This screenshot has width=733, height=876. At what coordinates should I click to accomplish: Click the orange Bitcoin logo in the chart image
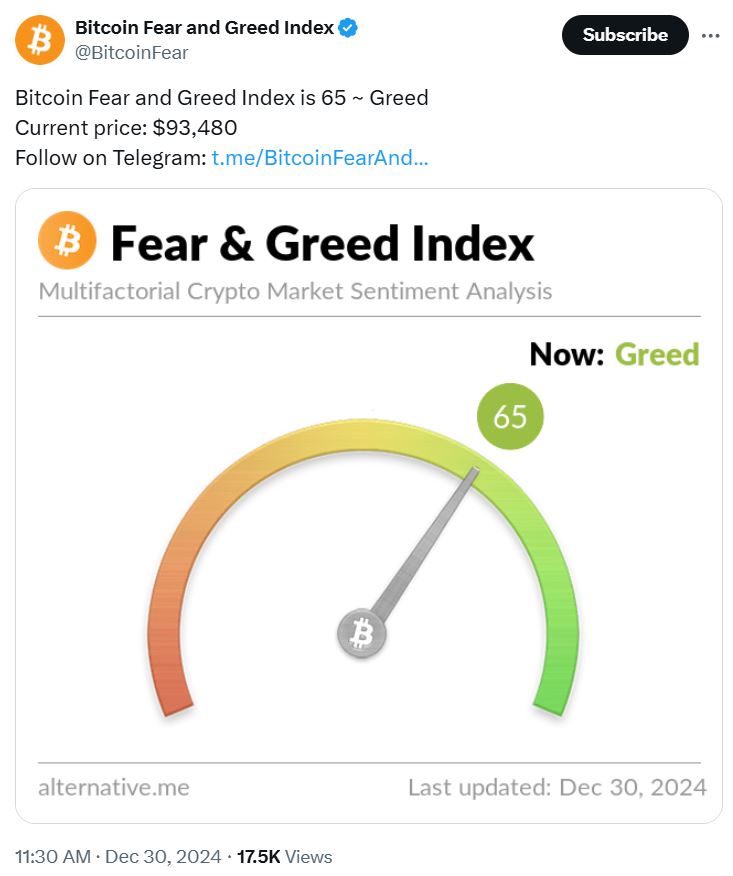tap(67, 240)
